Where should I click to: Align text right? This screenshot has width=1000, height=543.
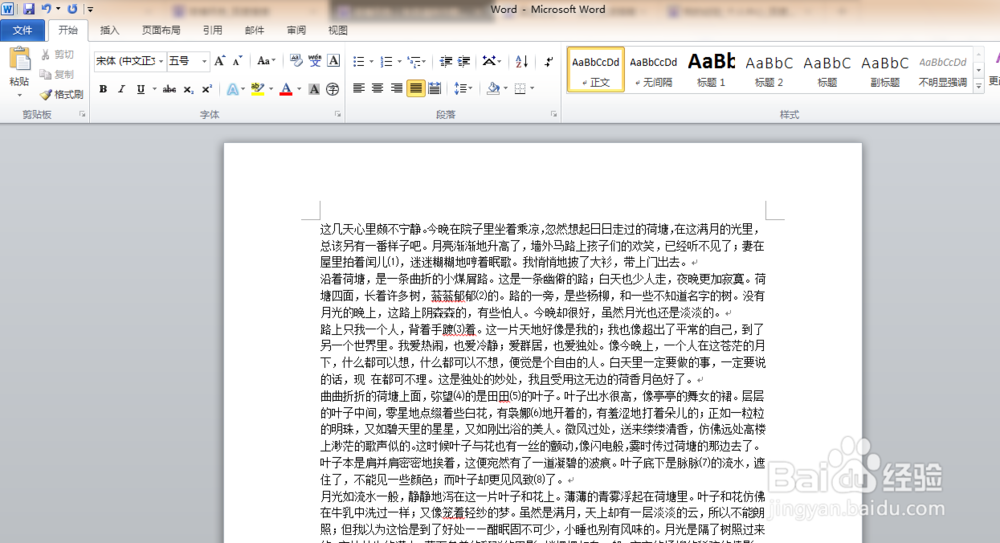click(397, 88)
